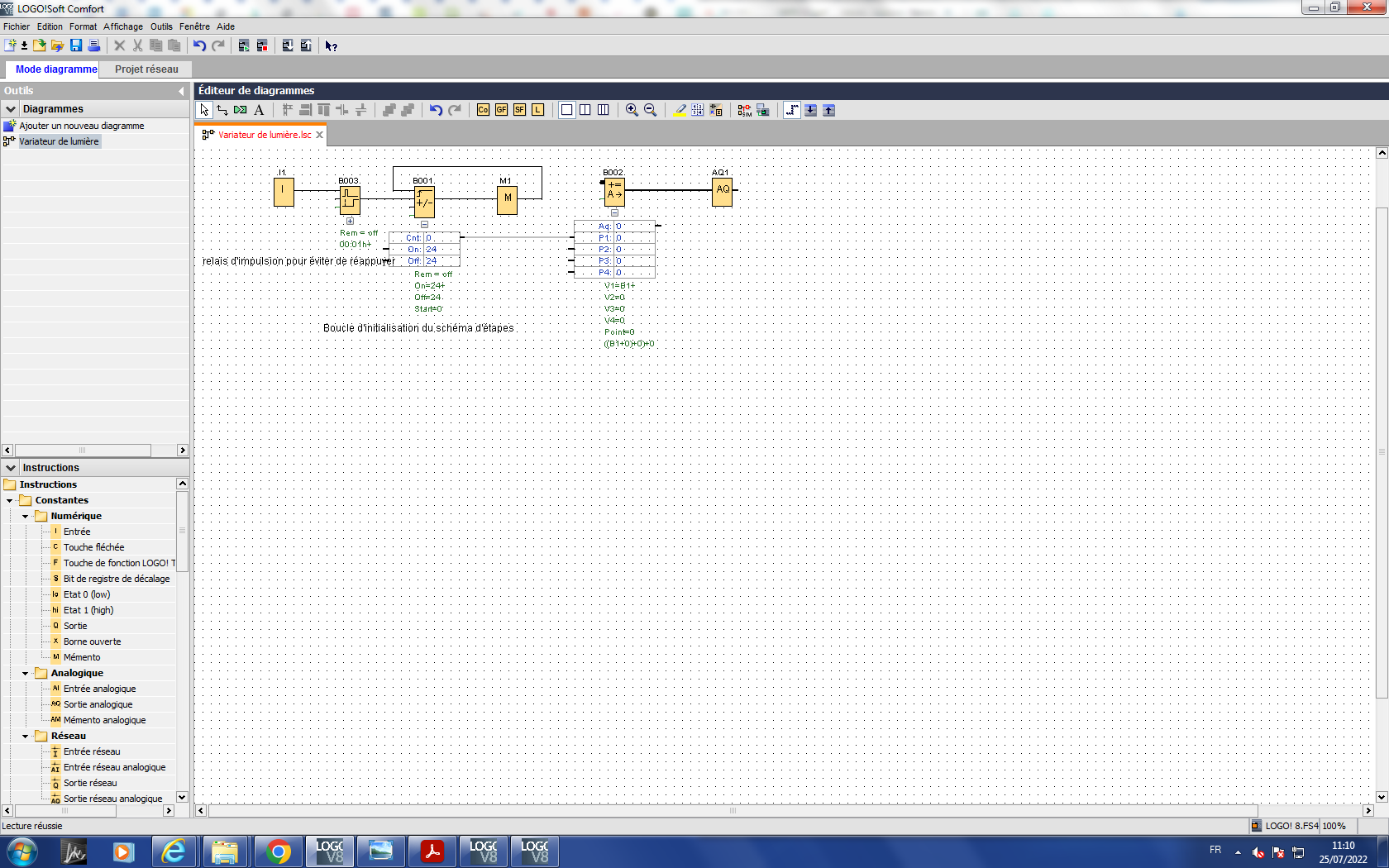
Task: Open the Special functions (SF) palette
Action: click(519, 110)
